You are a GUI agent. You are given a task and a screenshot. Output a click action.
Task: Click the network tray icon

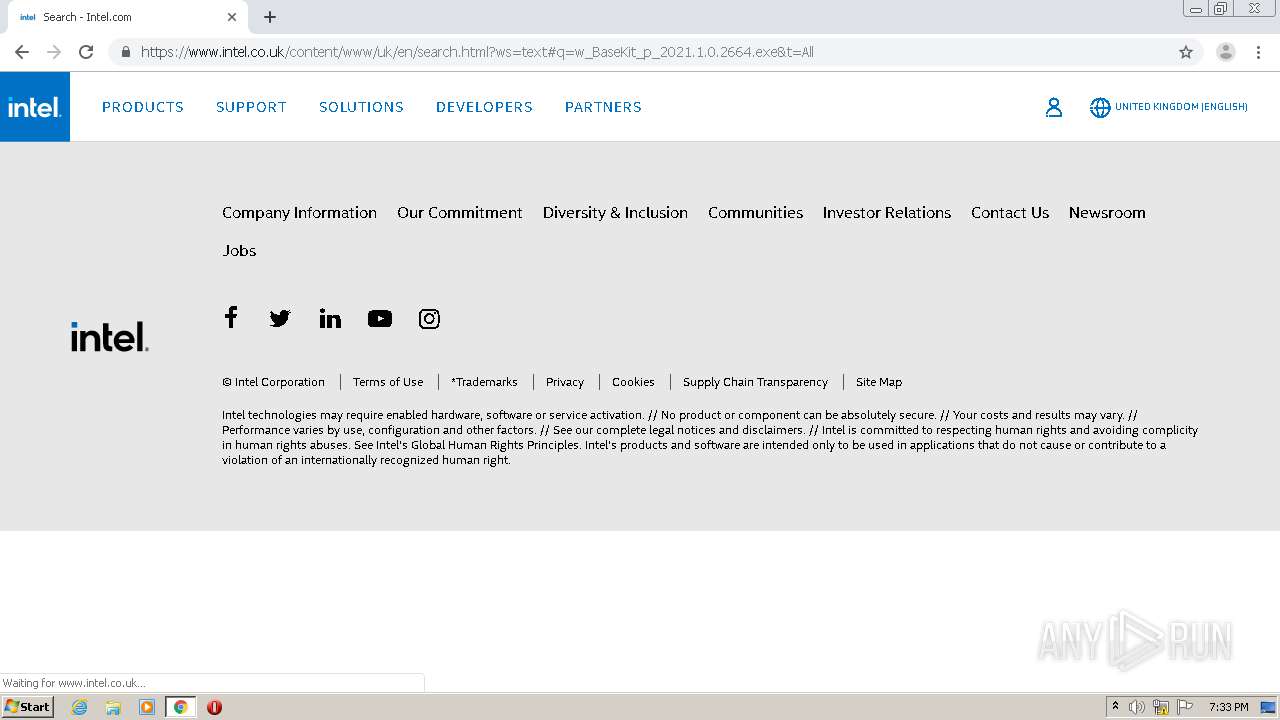pos(1161,707)
